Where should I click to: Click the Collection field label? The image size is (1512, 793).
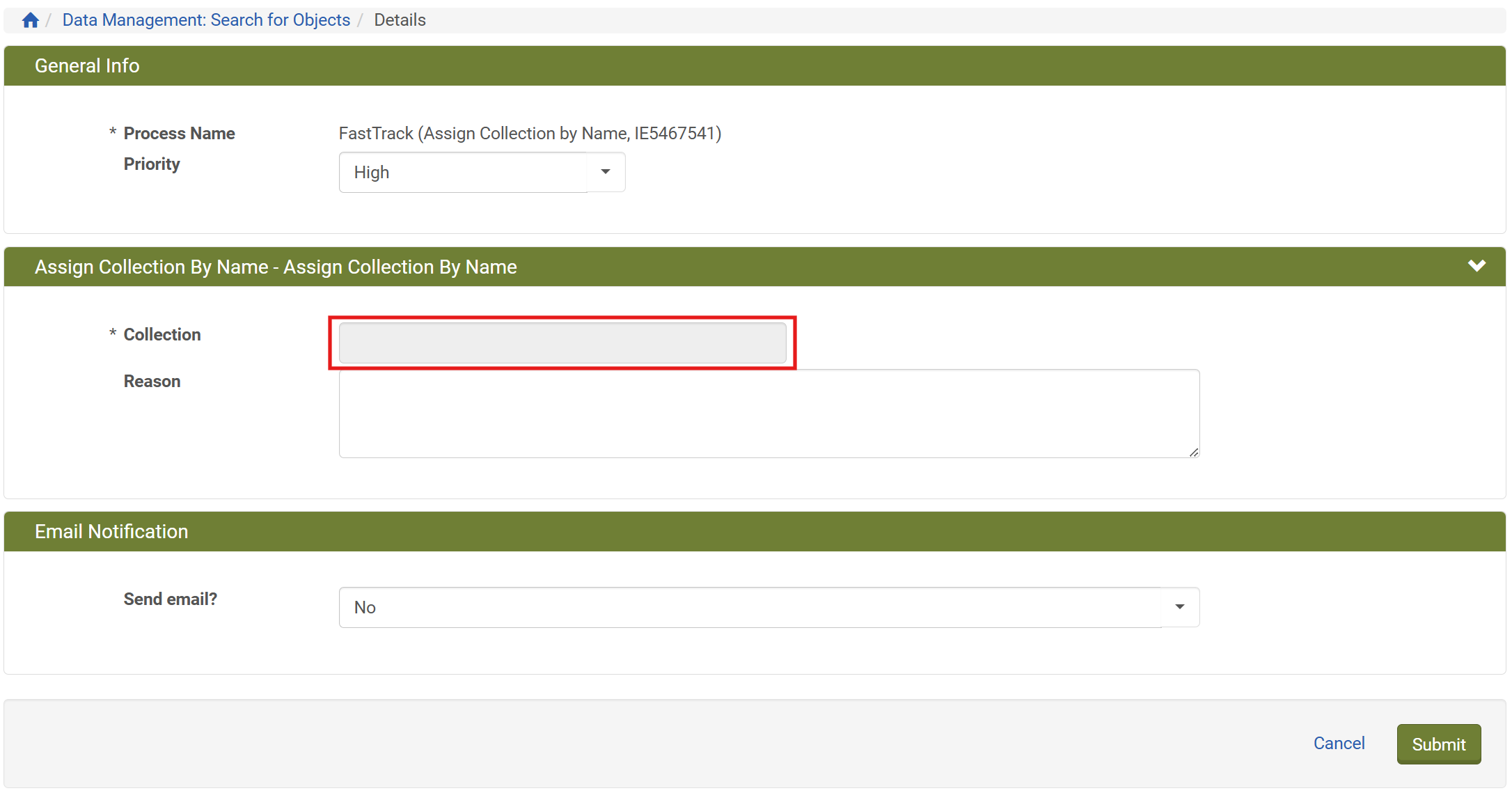[162, 334]
